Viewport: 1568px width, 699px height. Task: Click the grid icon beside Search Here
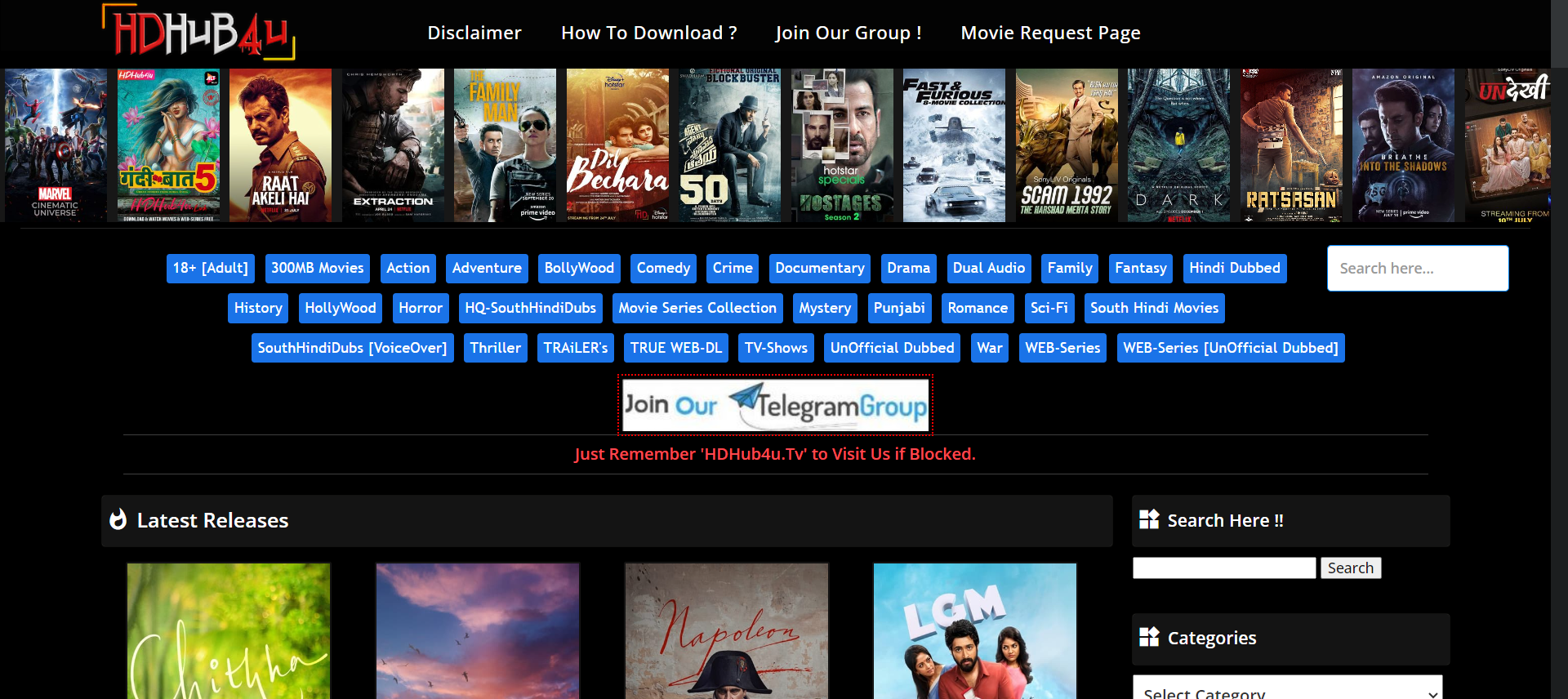(x=1149, y=520)
